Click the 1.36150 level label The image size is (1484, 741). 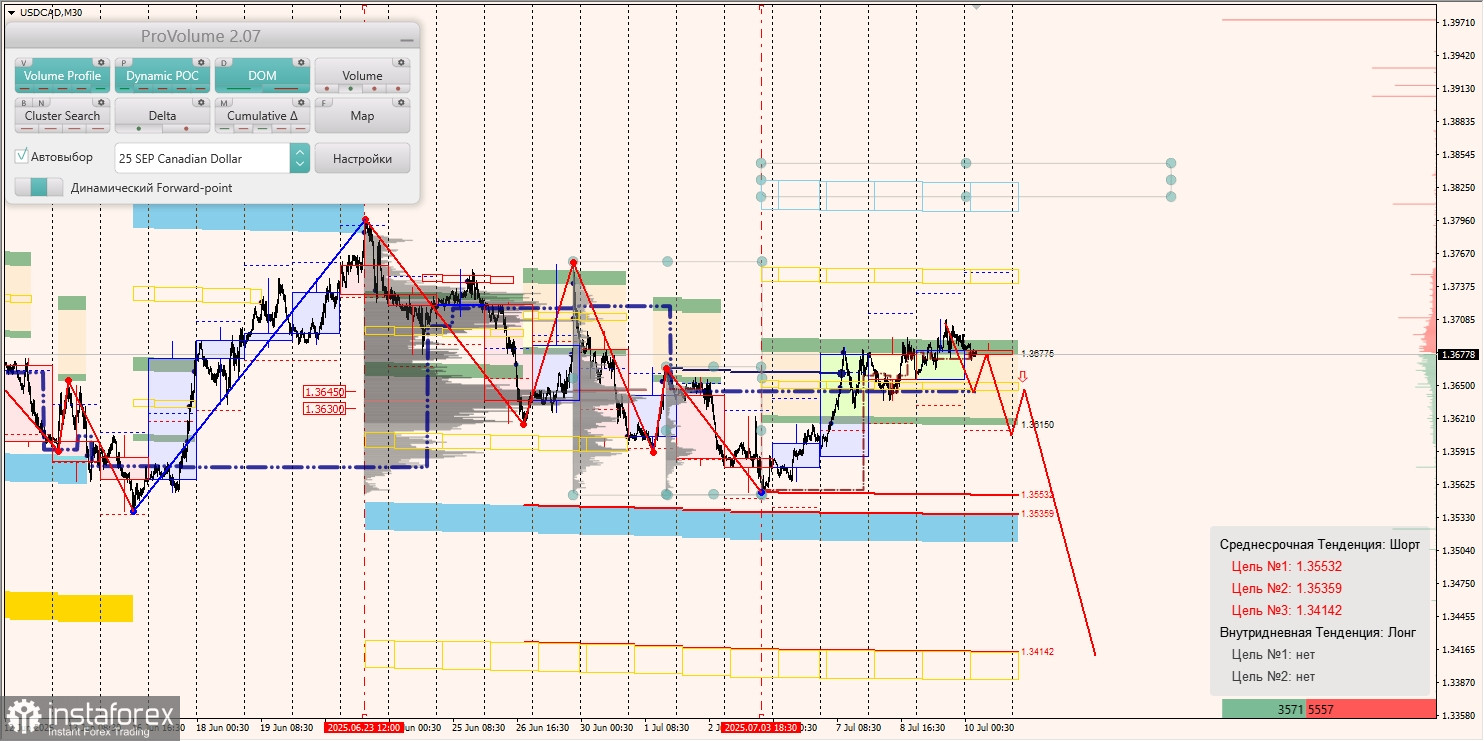coord(1037,424)
